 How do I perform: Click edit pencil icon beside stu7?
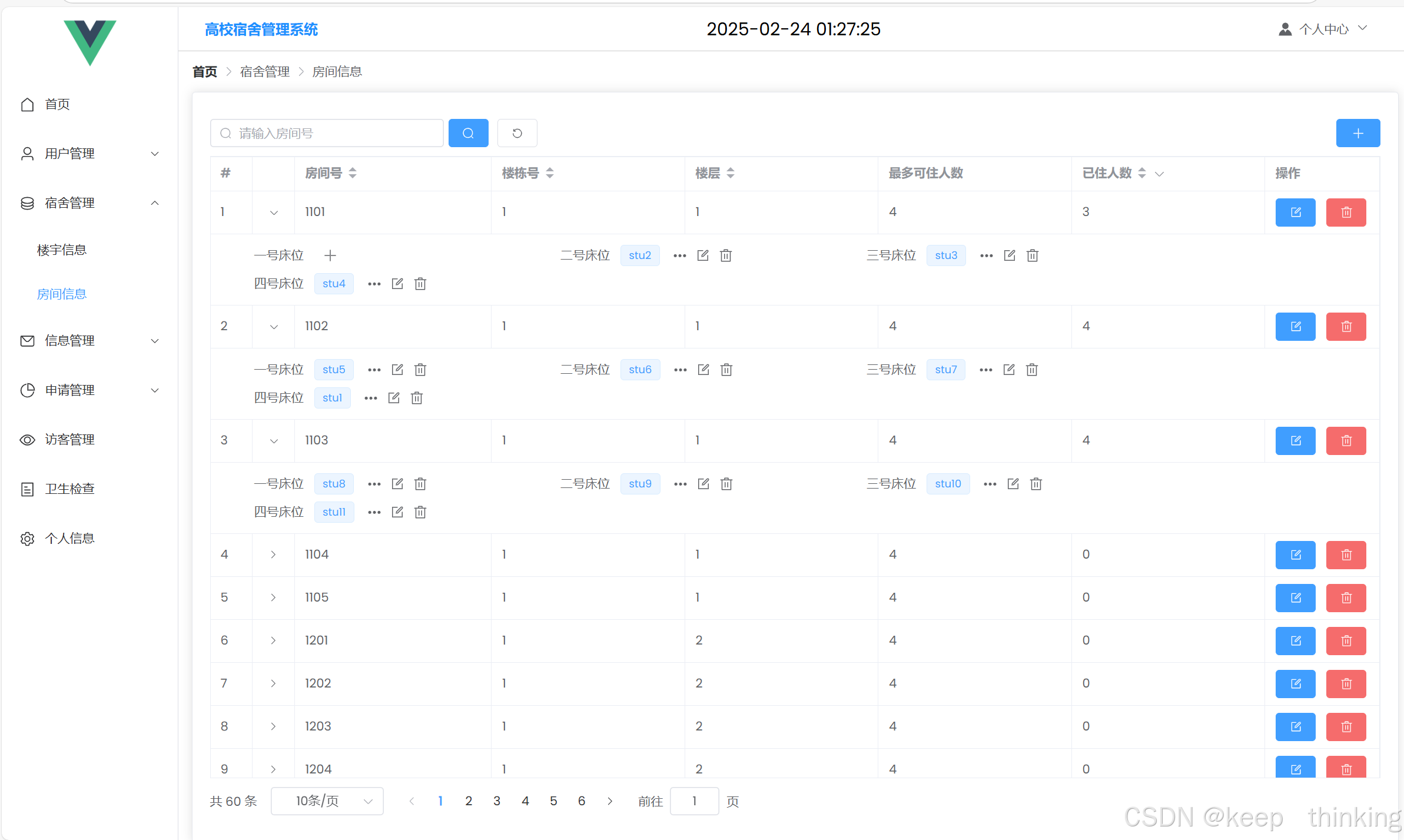pyautogui.click(x=1009, y=370)
